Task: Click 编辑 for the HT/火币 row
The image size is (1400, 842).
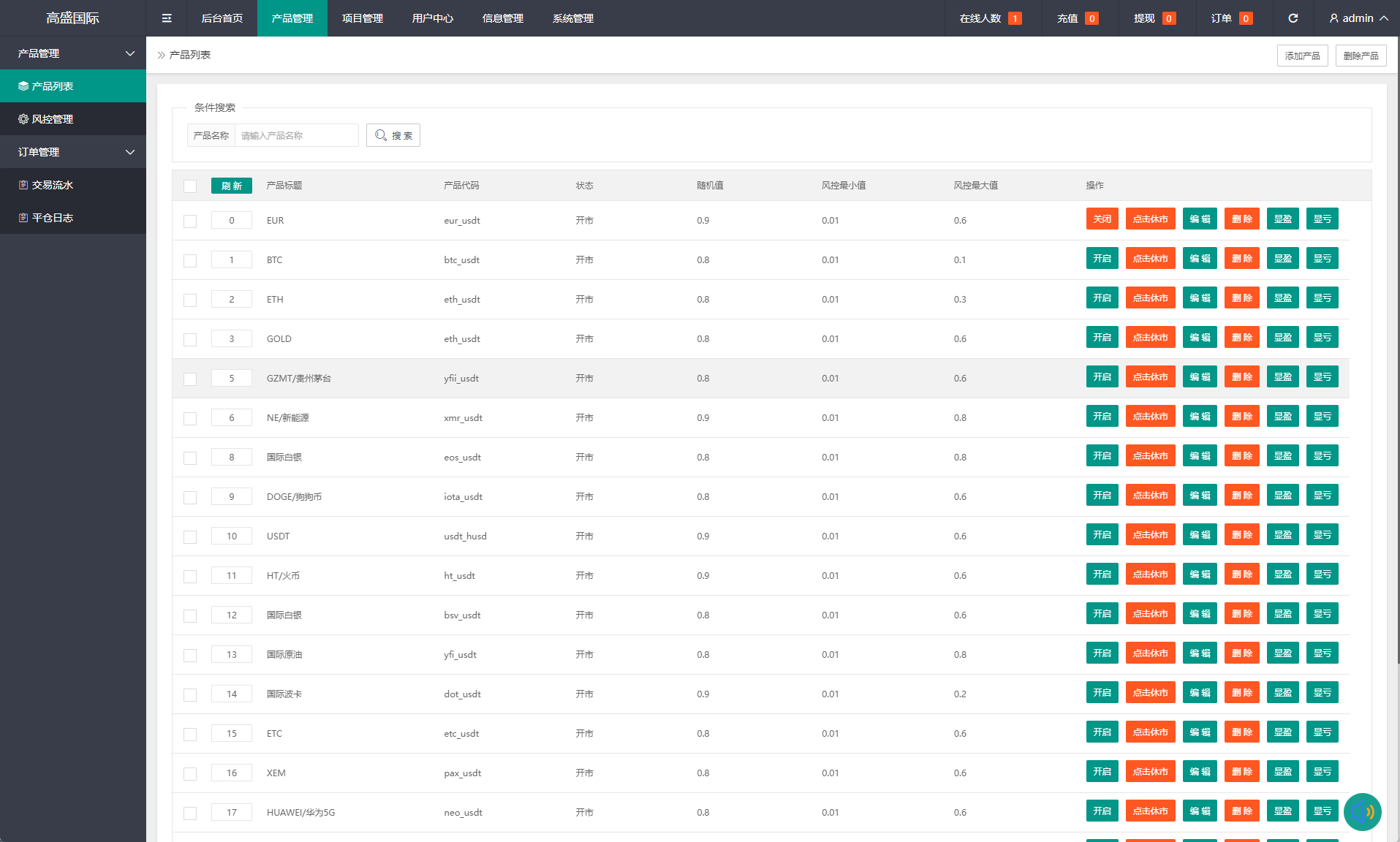Action: [x=1200, y=574]
